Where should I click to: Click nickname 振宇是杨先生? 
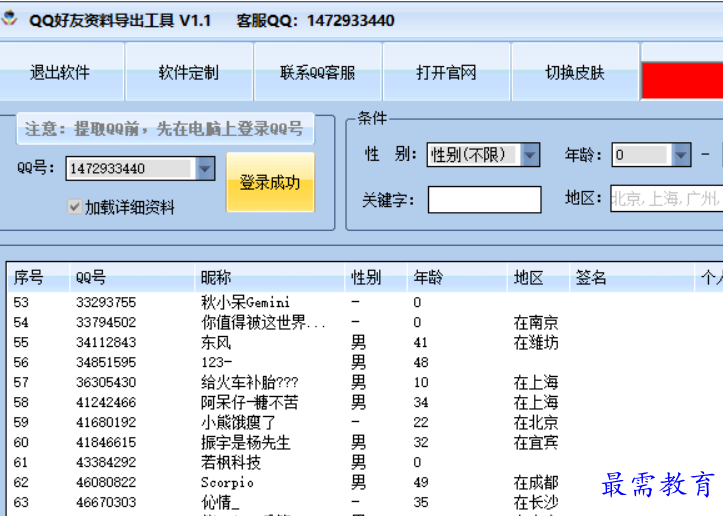pos(245,443)
